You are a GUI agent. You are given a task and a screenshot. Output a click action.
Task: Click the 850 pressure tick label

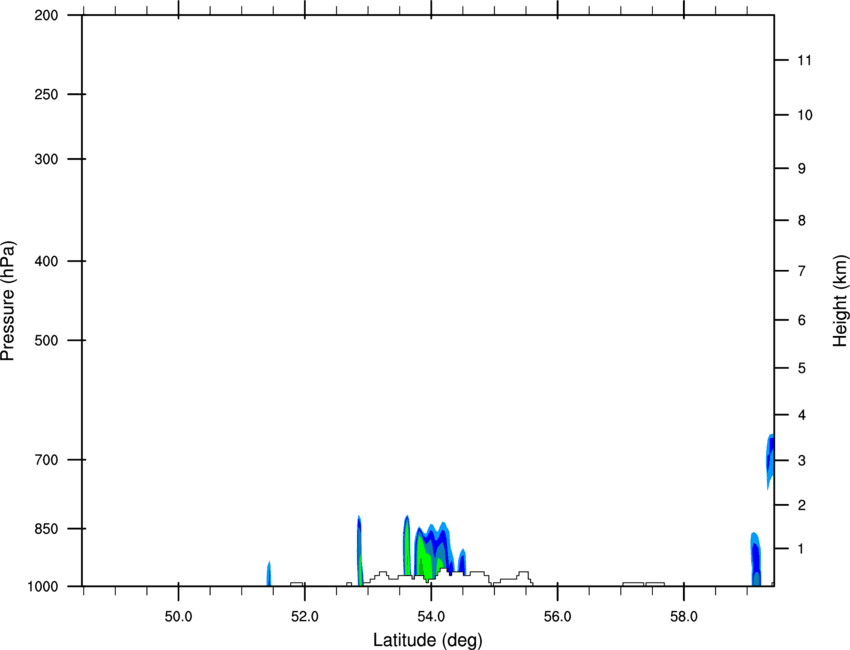(x=46, y=529)
